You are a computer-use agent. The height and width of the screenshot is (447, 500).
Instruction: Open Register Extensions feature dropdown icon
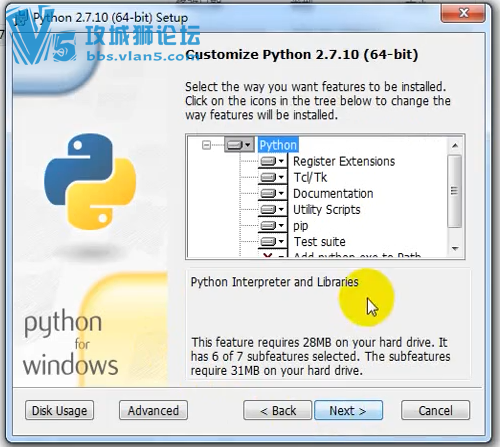click(x=272, y=161)
